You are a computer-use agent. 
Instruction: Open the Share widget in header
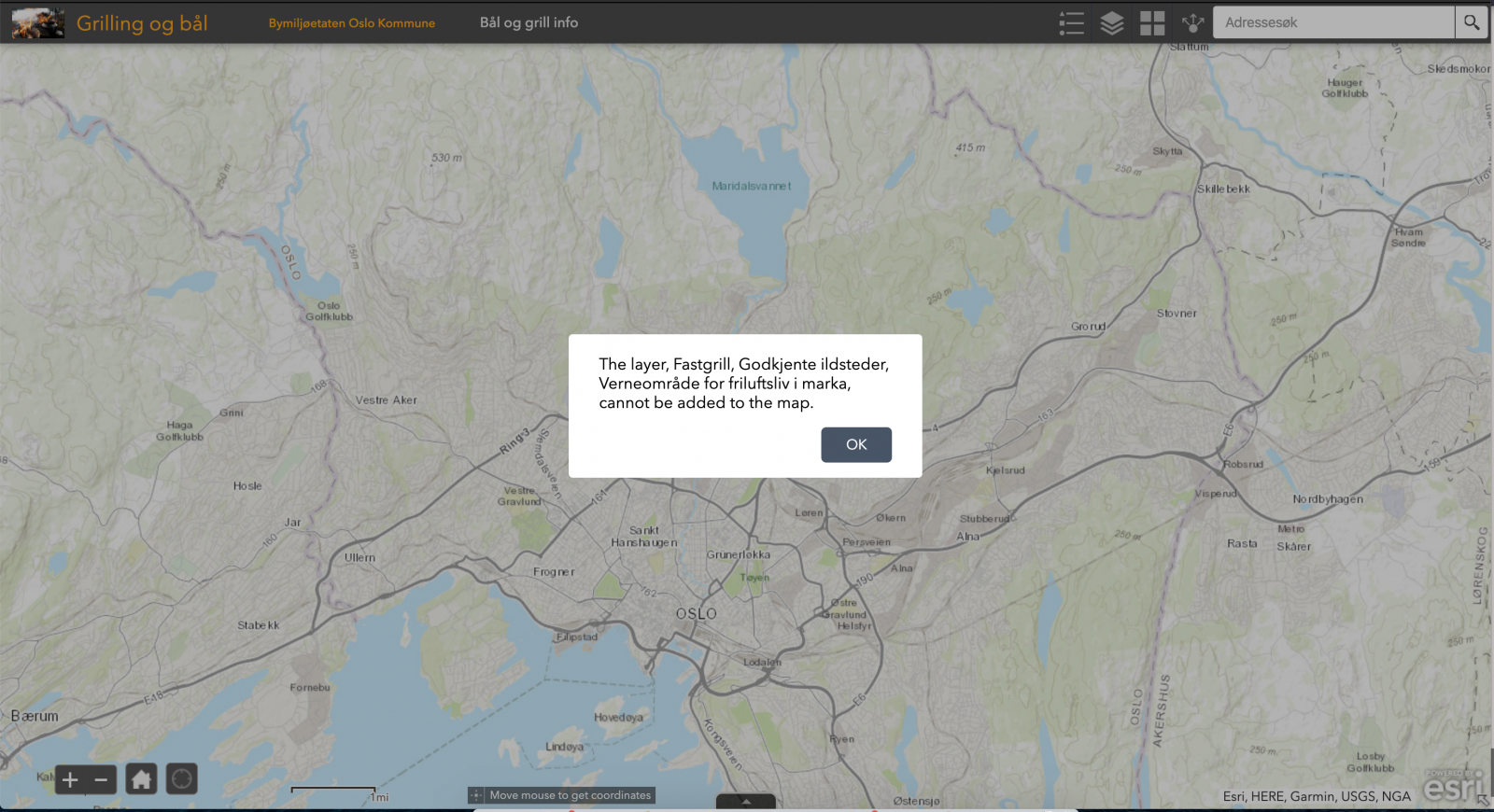(1192, 23)
